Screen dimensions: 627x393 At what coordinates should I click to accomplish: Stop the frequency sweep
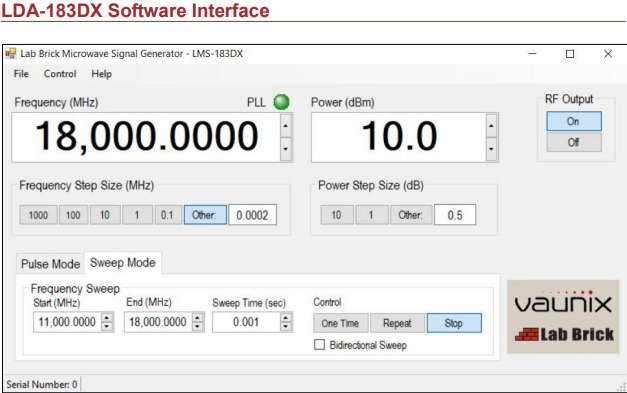coord(454,323)
